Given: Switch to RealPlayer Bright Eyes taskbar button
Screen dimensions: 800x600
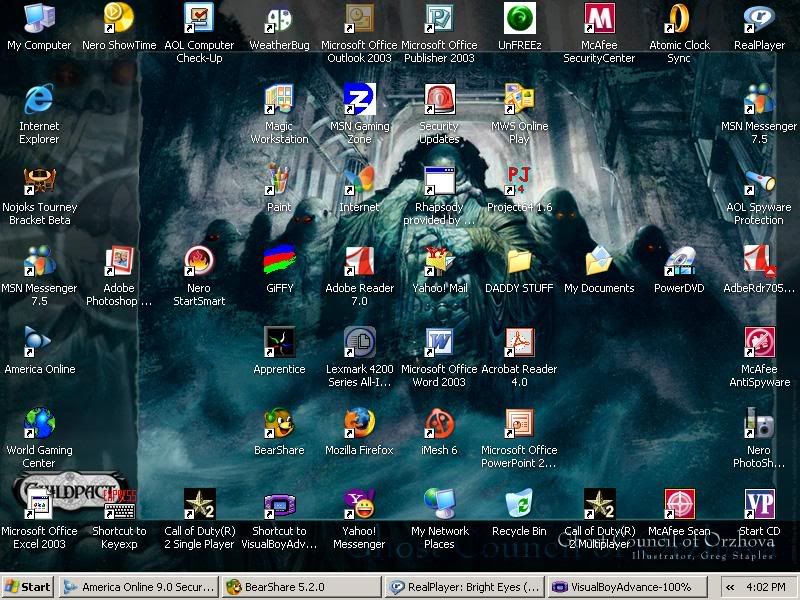Looking at the screenshot, I should 464,587.
